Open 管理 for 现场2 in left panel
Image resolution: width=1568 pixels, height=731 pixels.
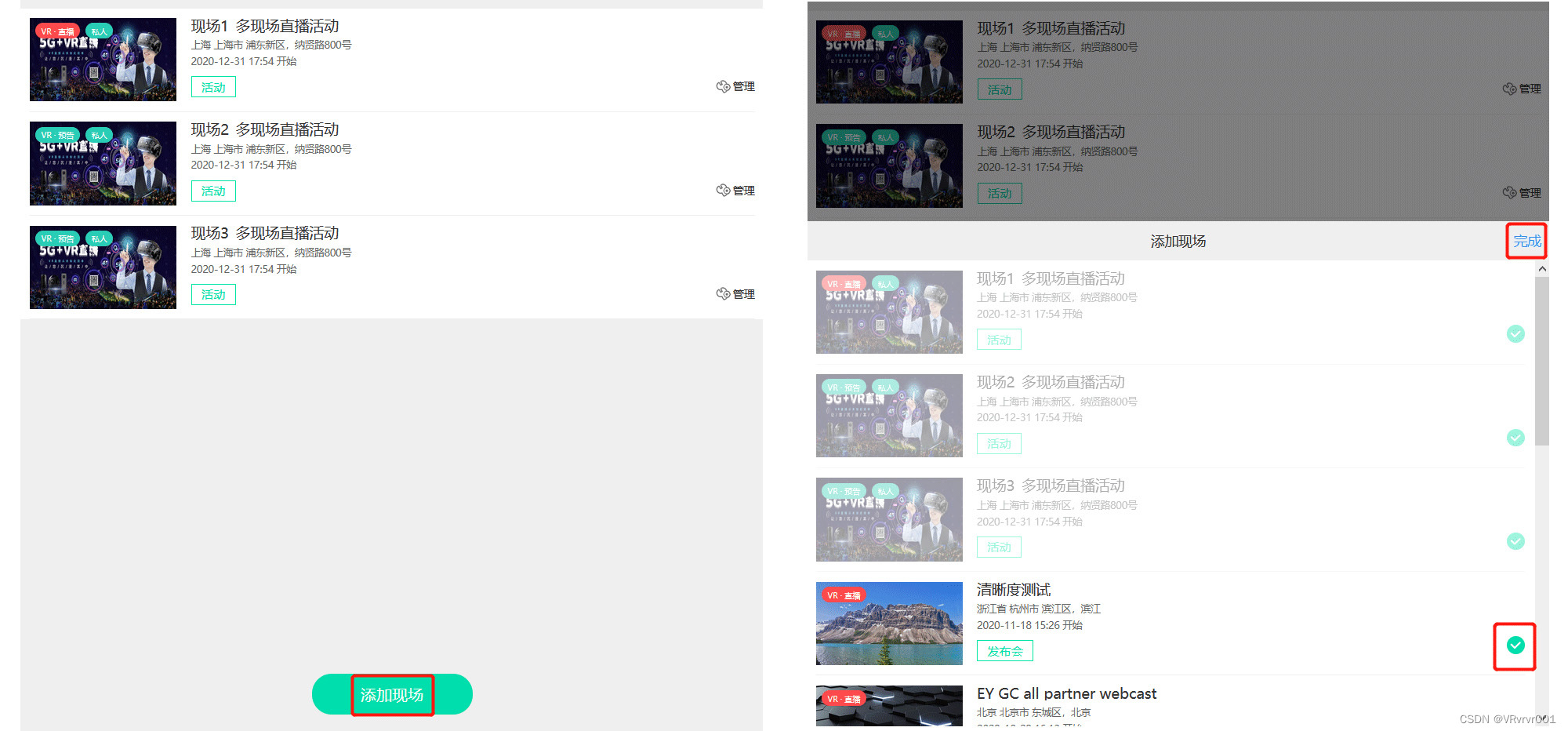[735, 191]
